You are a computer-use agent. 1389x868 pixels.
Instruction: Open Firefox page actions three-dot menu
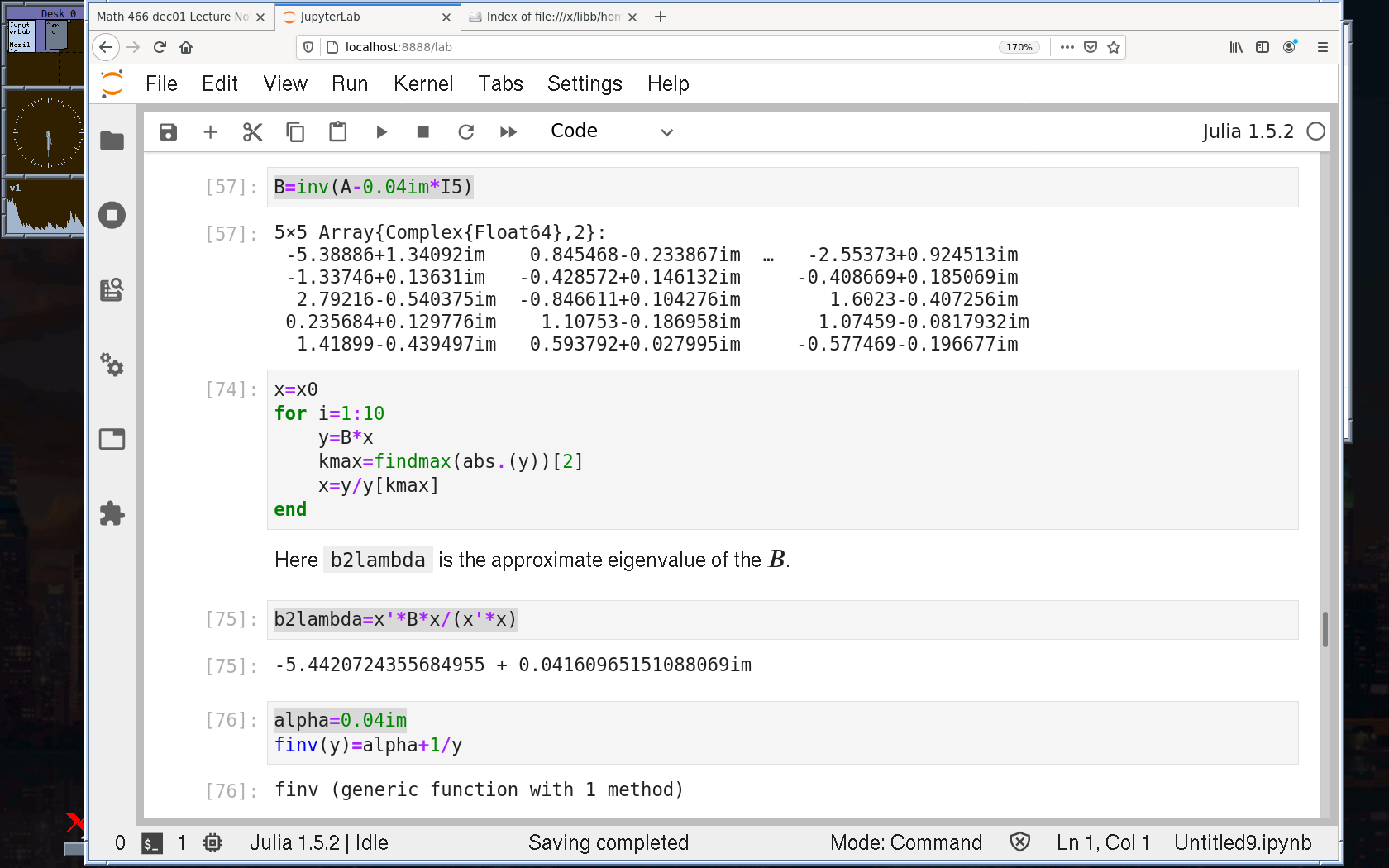[1067, 47]
